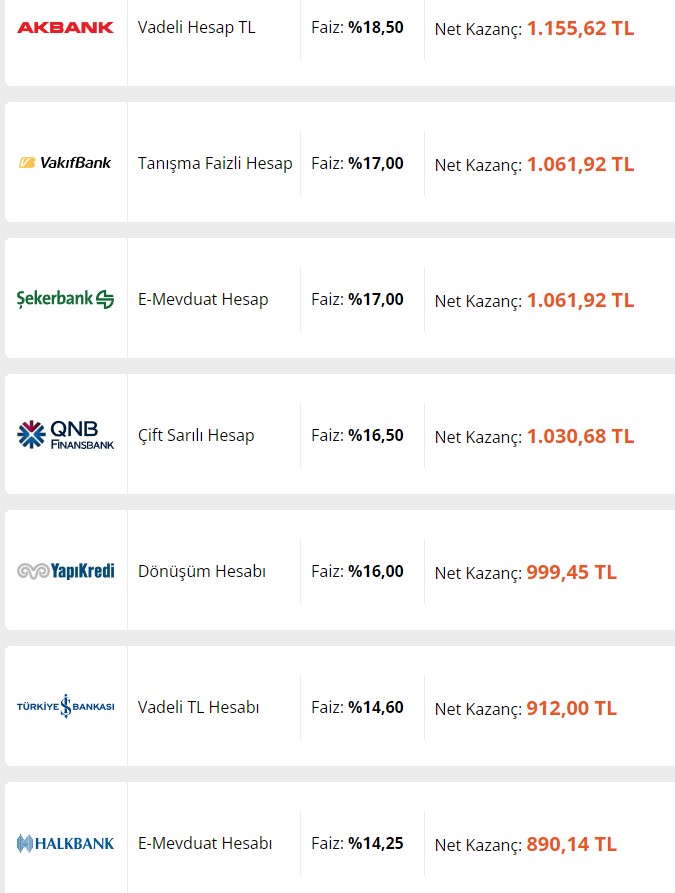The image size is (675, 893).
Task: Click the VakıfBank logo
Action: 66,163
